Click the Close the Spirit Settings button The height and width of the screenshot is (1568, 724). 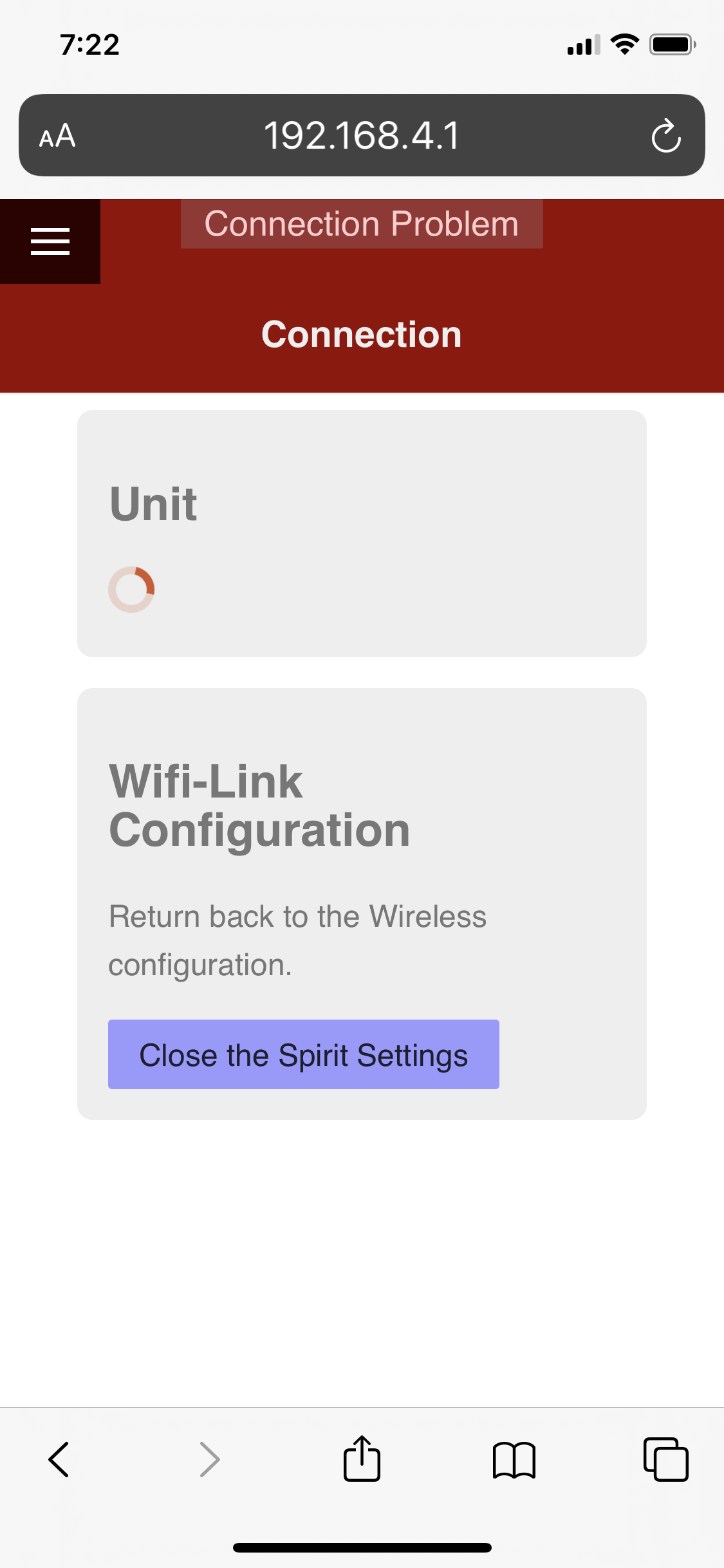click(303, 1054)
